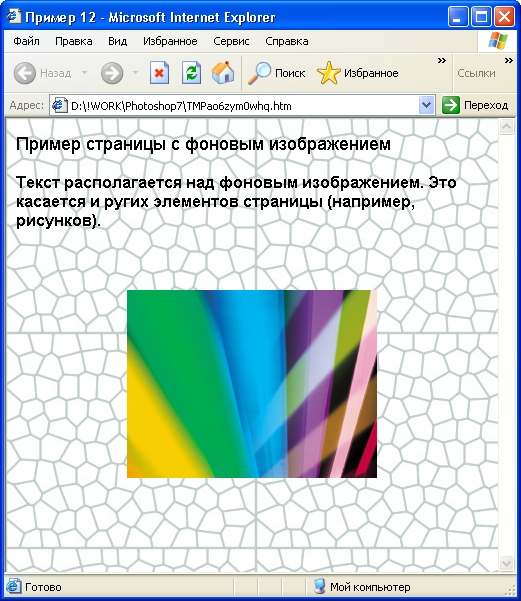This screenshot has width=521, height=601.
Task: Stop page loading with red X icon
Action: [159, 72]
